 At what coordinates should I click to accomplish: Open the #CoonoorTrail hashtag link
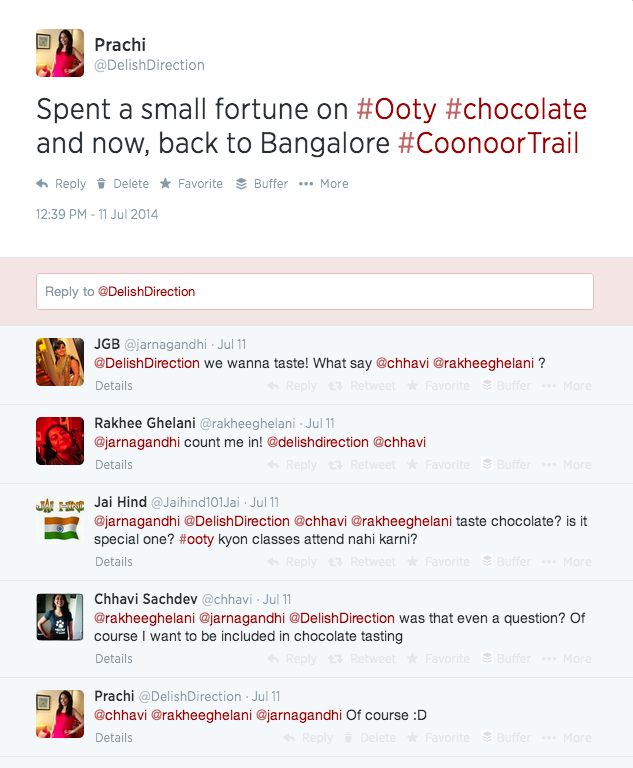[488, 143]
